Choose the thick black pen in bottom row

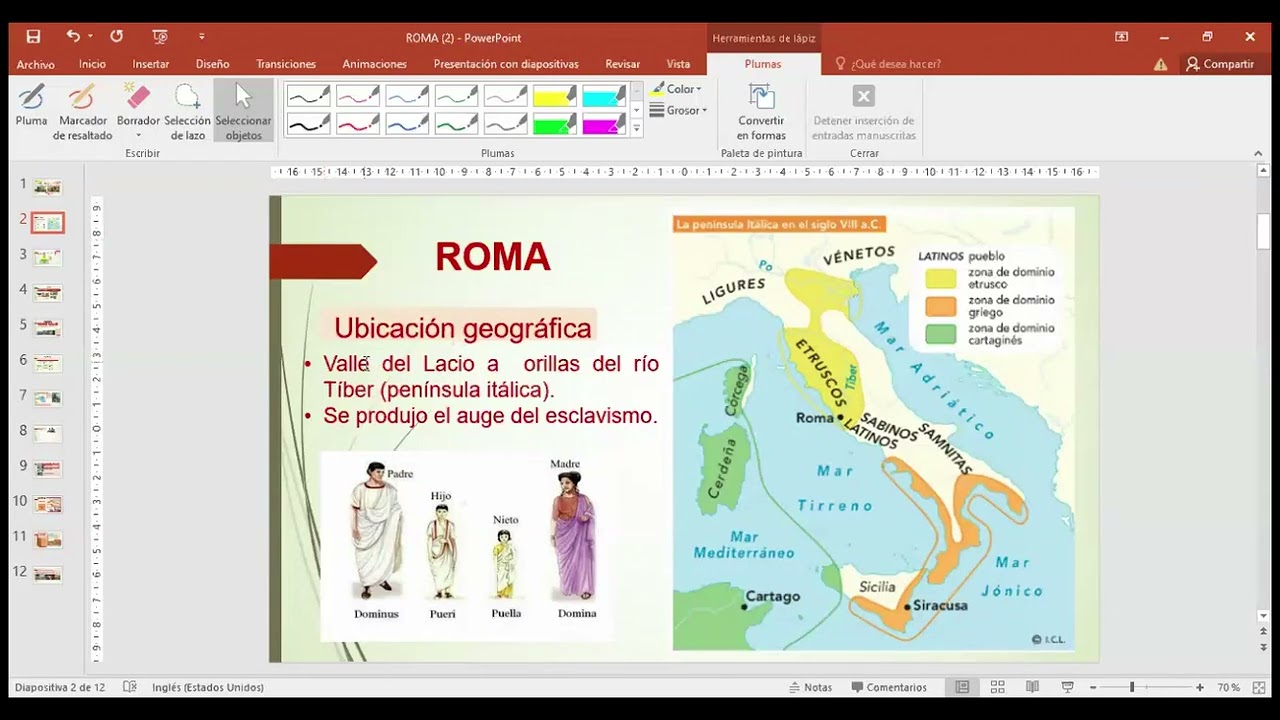pyautogui.click(x=309, y=124)
